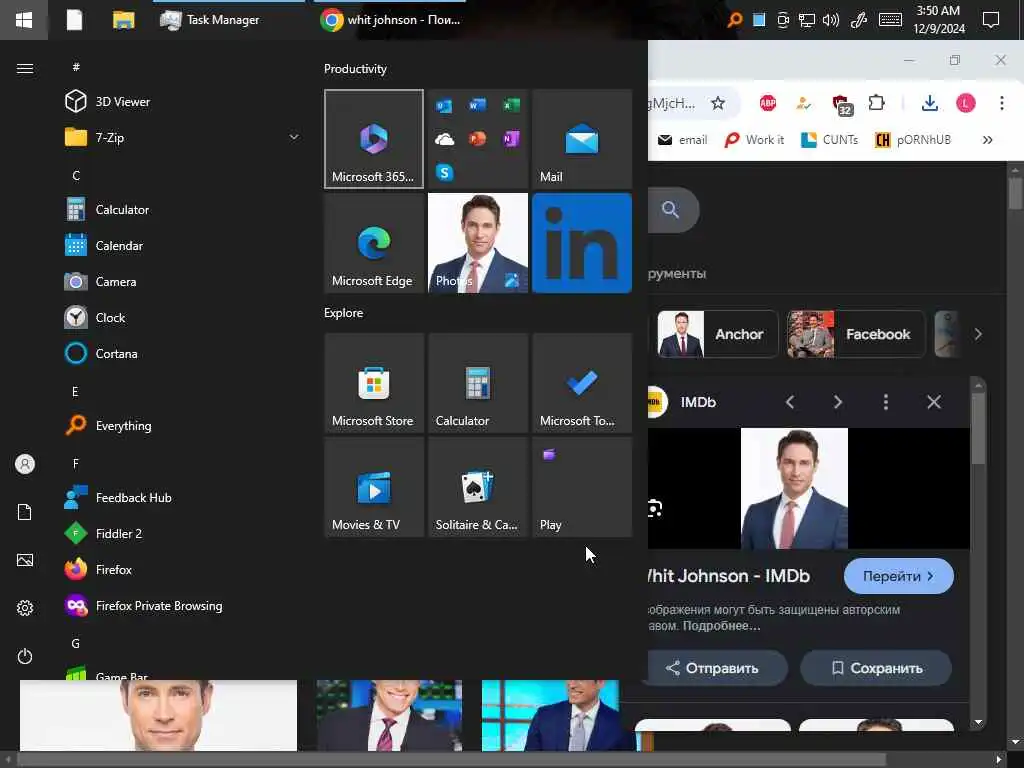Open the Office apps folder tile
The image size is (1024, 768).
(477, 139)
